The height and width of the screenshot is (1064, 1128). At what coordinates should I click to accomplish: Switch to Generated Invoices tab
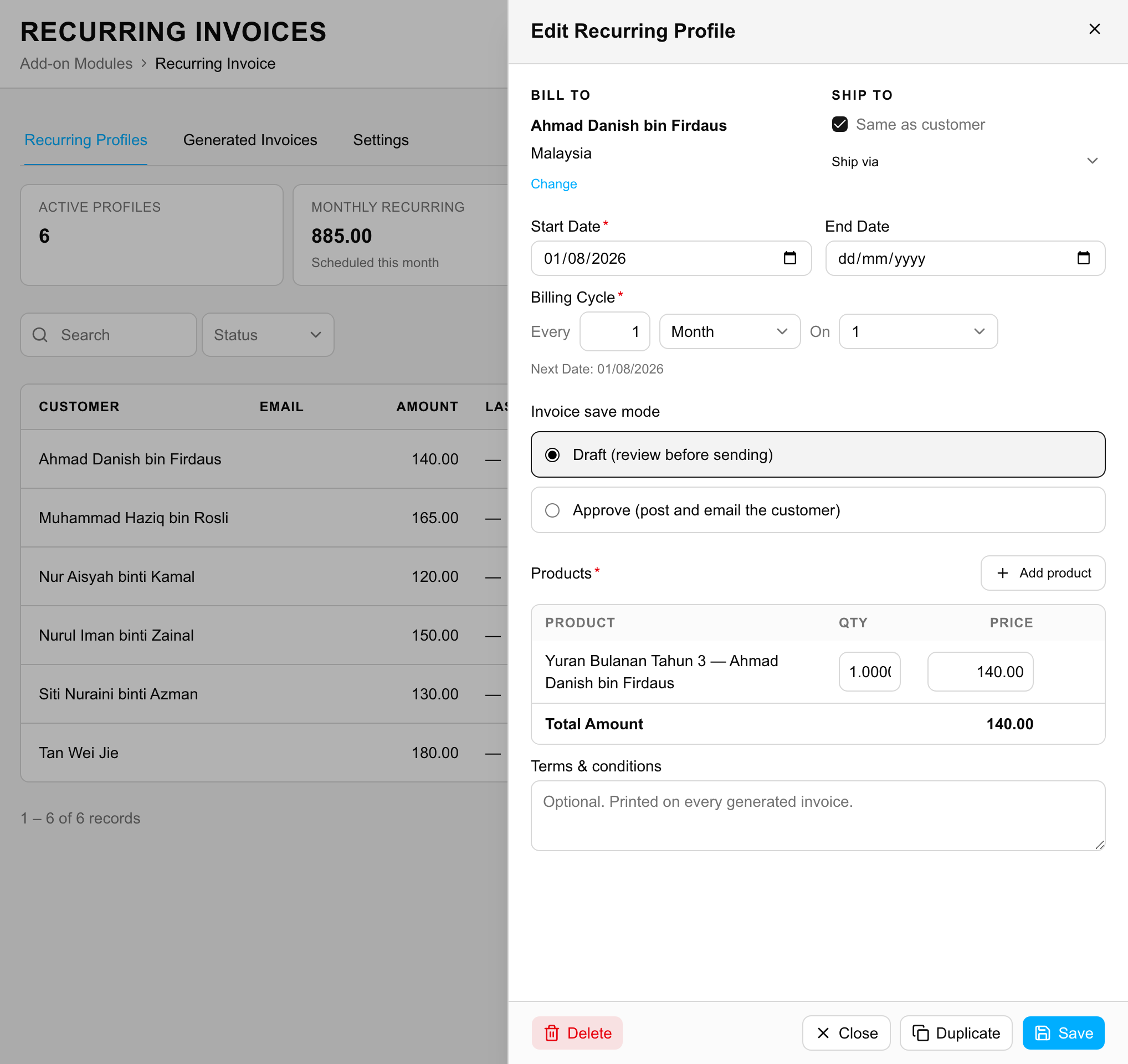pyautogui.click(x=250, y=140)
